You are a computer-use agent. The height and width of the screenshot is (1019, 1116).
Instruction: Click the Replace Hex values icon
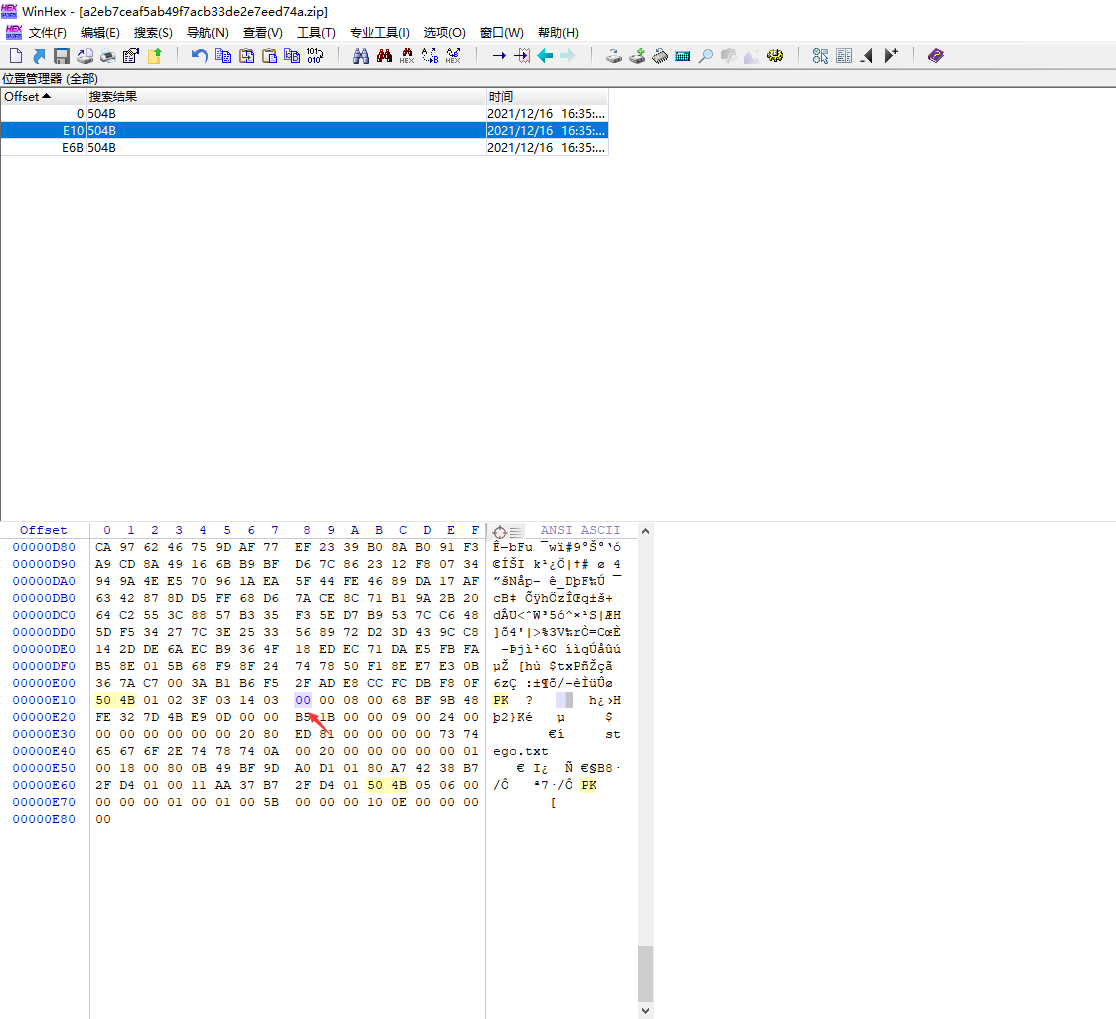pyautogui.click(x=453, y=56)
